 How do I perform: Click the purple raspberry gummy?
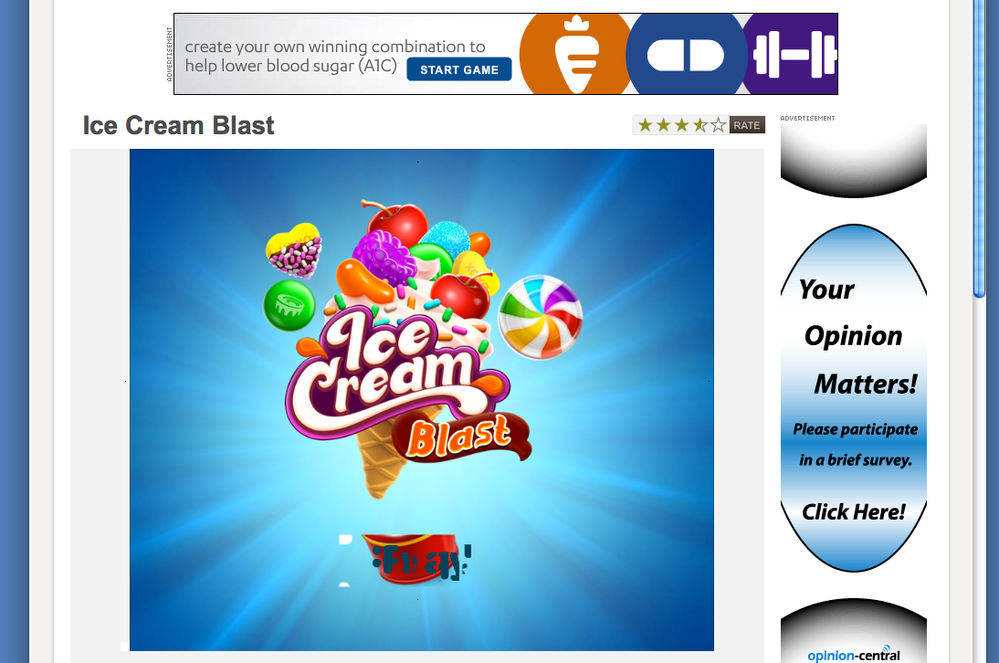tap(384, 256)
